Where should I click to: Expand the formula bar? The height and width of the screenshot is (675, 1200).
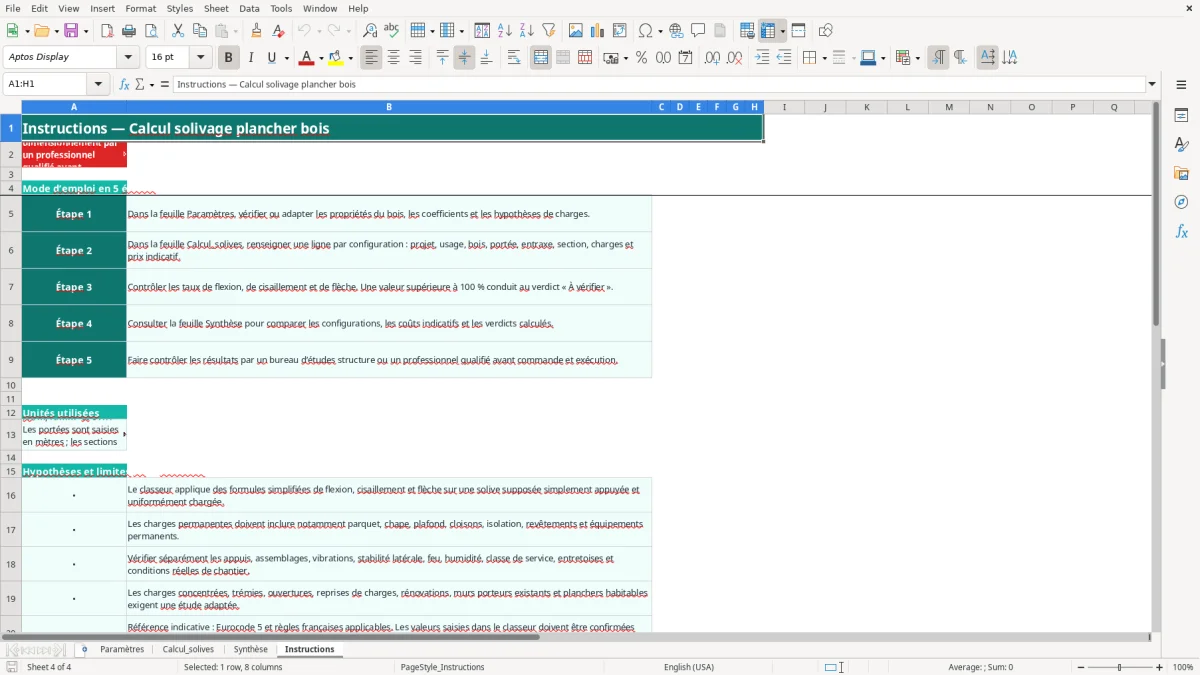click(x=1152, y=84)
